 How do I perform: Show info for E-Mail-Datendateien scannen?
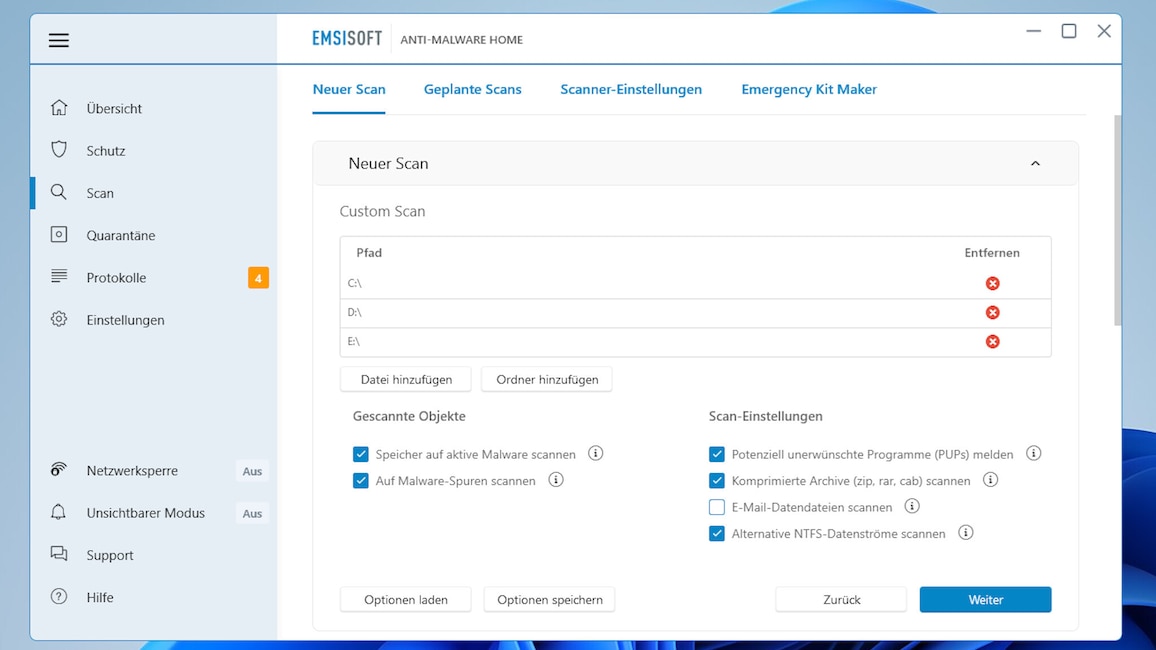912,506
